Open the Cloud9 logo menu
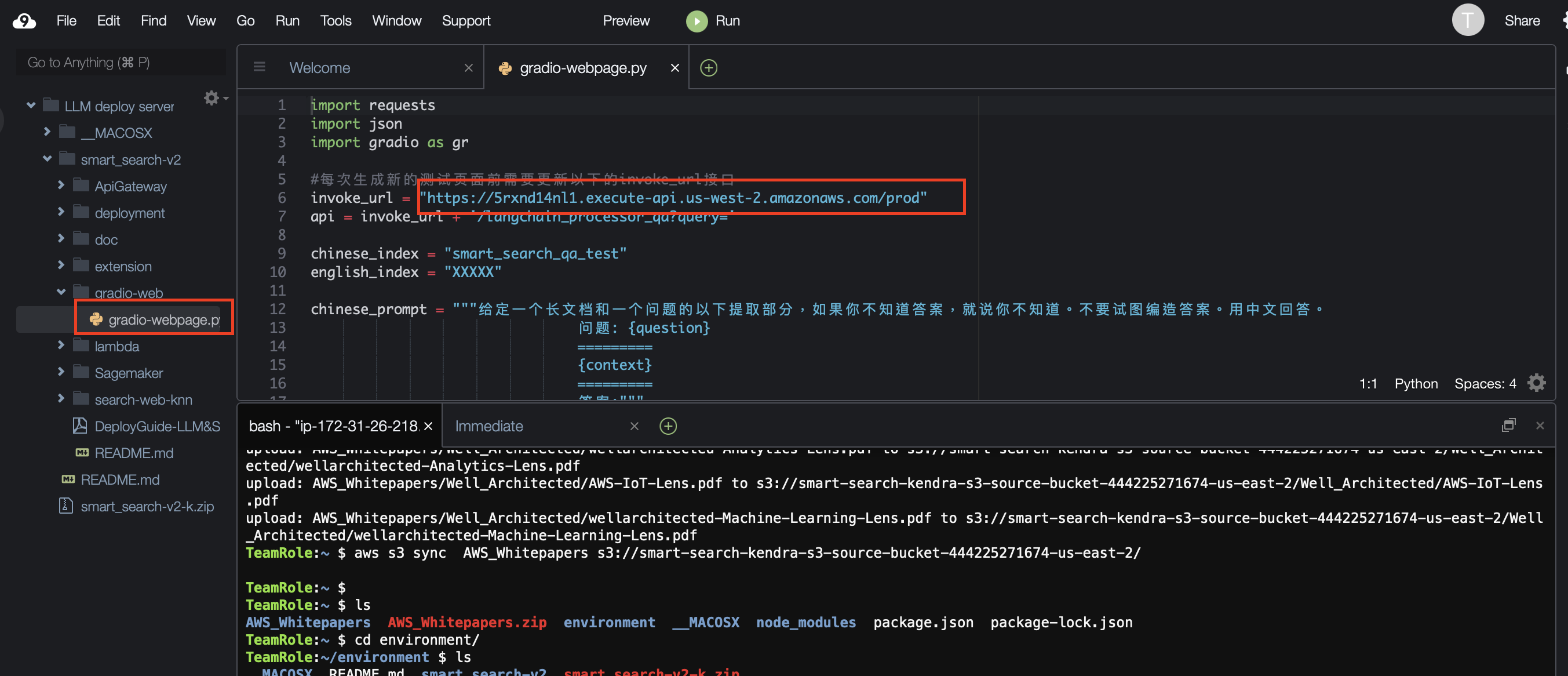This screenshot has height=676, width=1568. click(x=24, y=21)
